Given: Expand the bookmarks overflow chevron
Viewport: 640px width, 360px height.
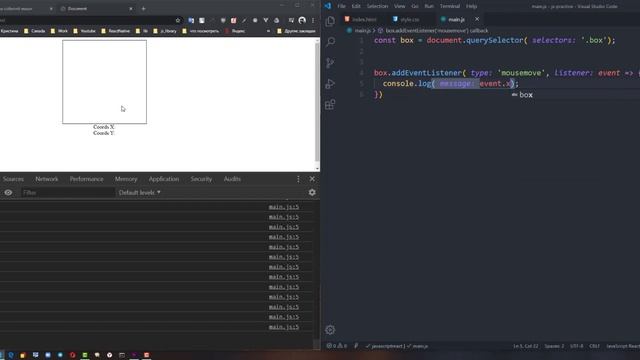Looking at the screenshot, I should (268, 31).
